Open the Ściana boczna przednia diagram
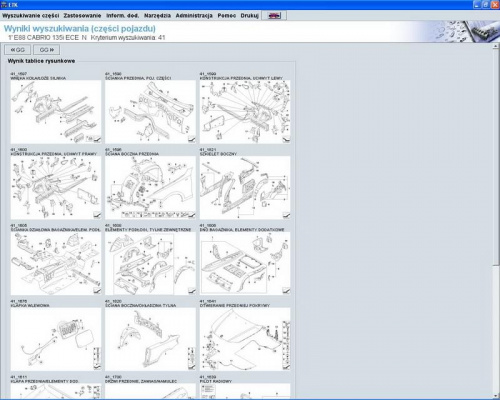 (150, 188)
